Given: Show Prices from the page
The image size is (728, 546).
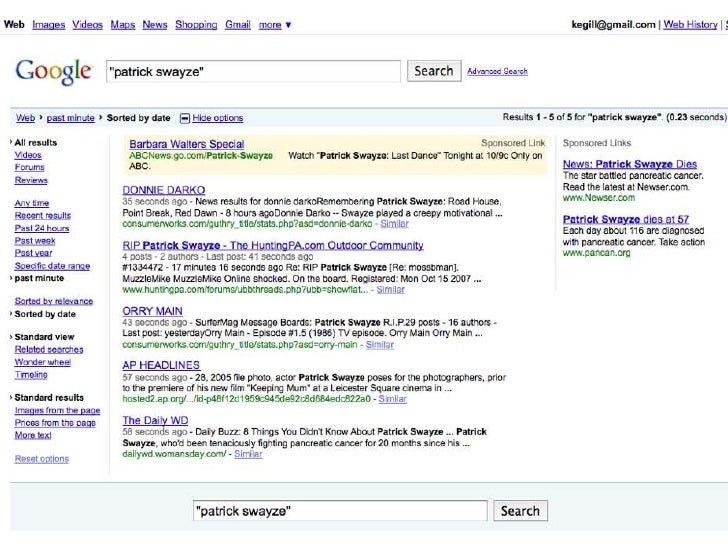Looking at the screenshot, I should click(x=55, y=423).
